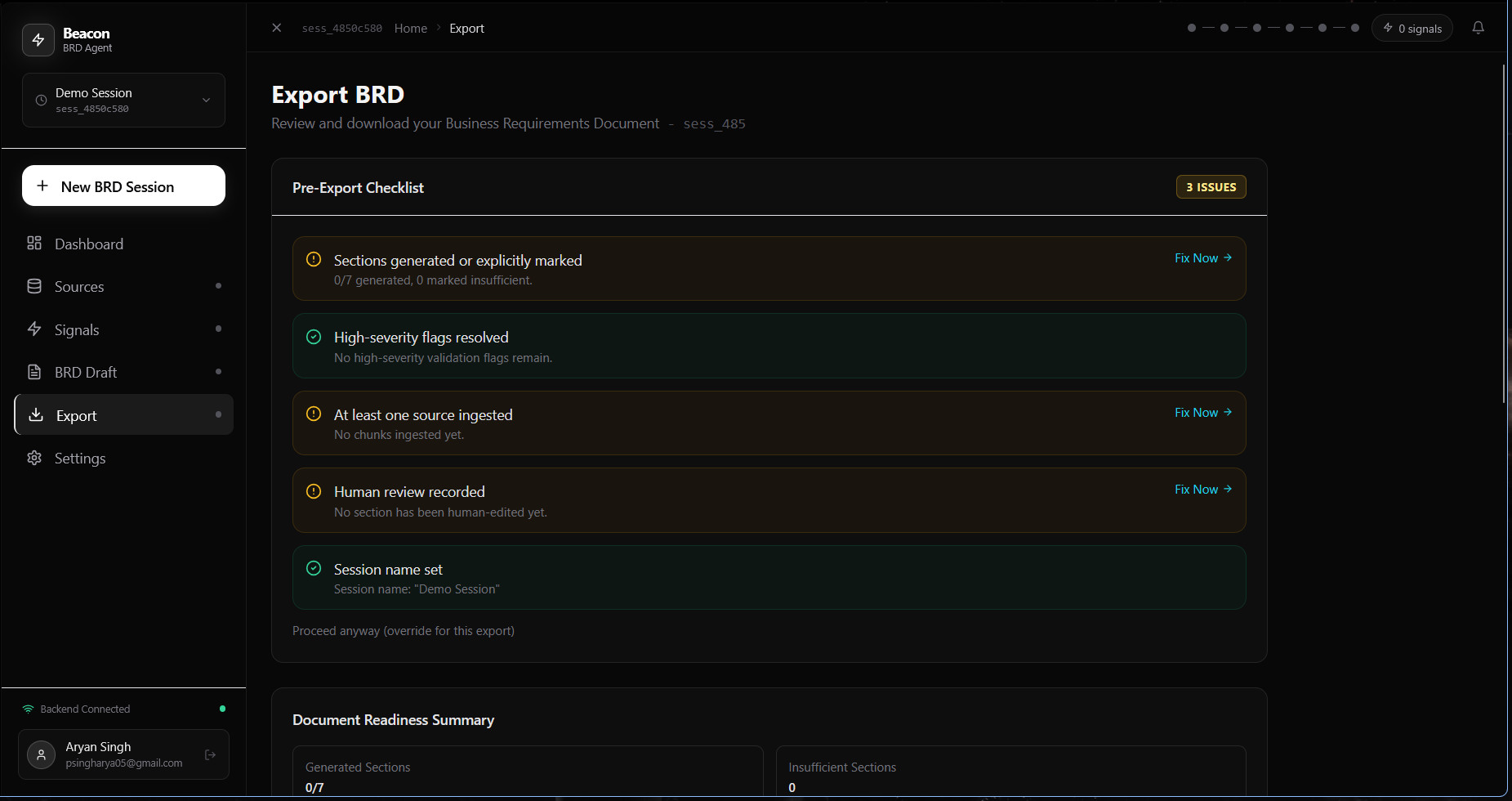Image resolution: width=1512 pixels, height=801 pixels.
Task: Click warning icon on source ingested row
Action: point(314,414)
